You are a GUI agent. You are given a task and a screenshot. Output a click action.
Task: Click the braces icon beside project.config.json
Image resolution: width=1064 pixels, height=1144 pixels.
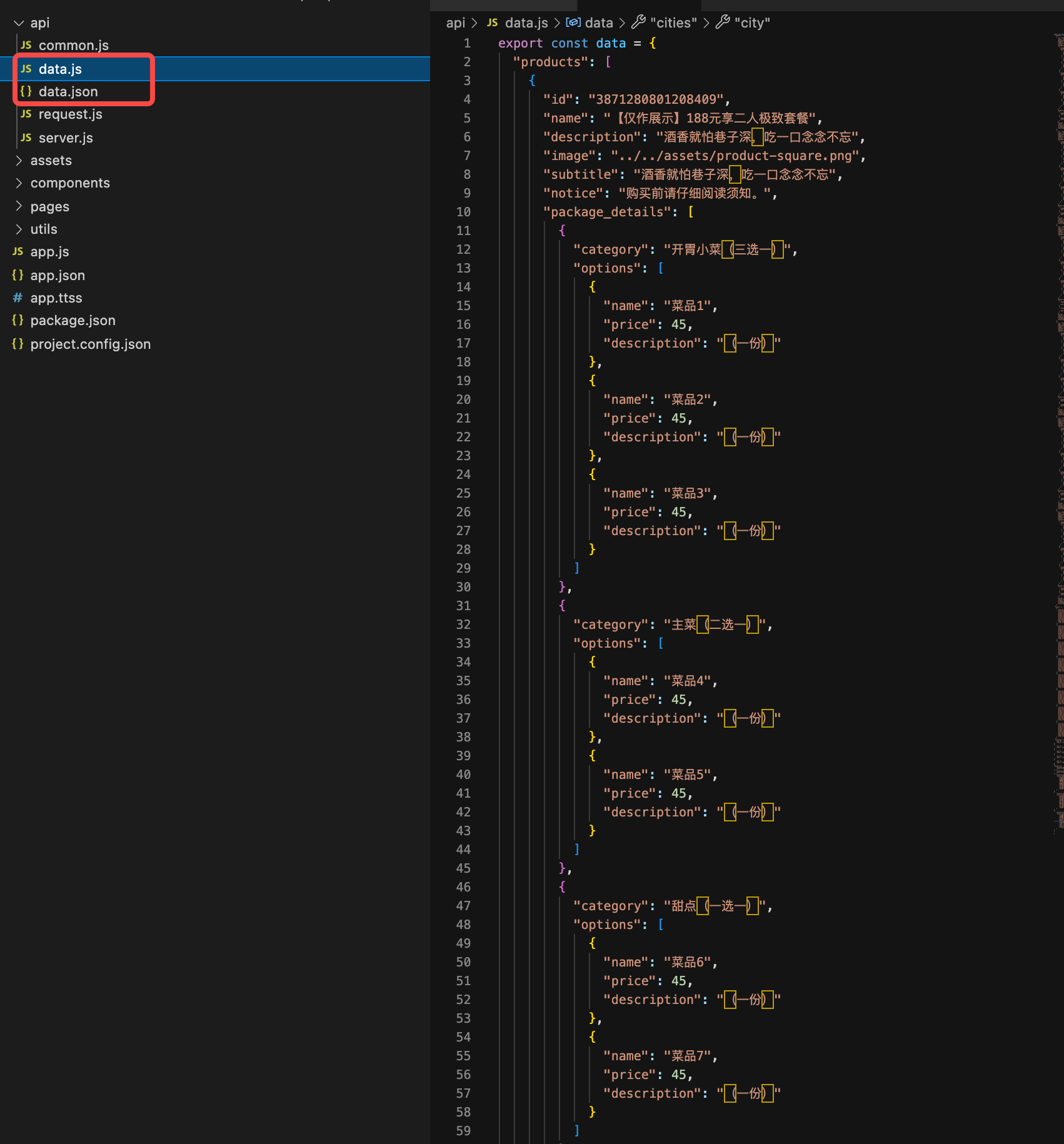[18, 344]
